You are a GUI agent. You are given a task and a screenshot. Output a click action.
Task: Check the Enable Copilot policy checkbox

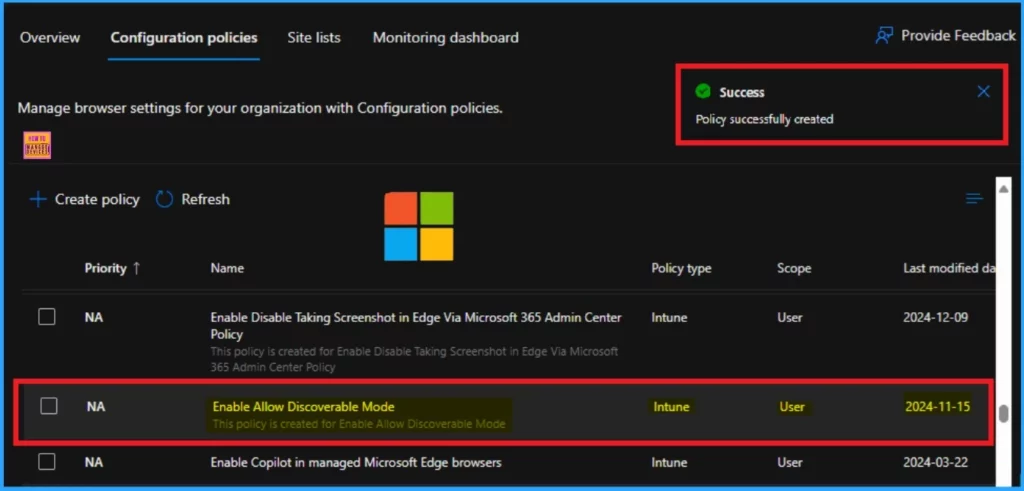click(46, 462)
